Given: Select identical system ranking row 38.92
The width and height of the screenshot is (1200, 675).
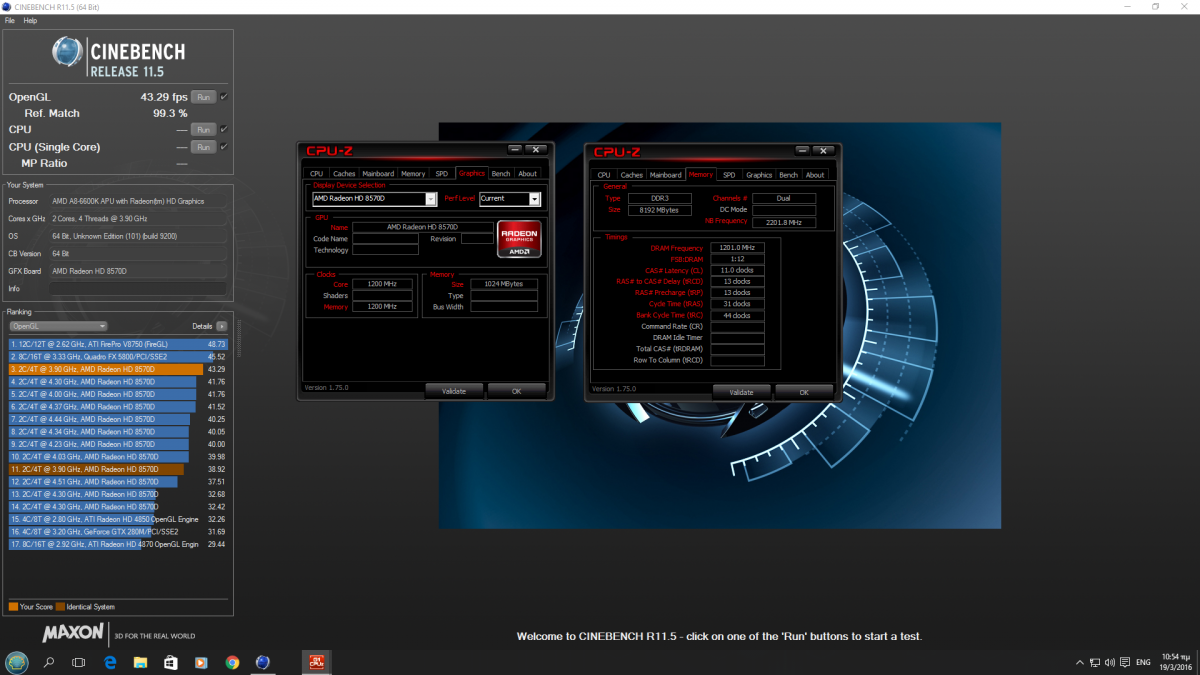Looking at the screenshot, I should coord(118,469).
